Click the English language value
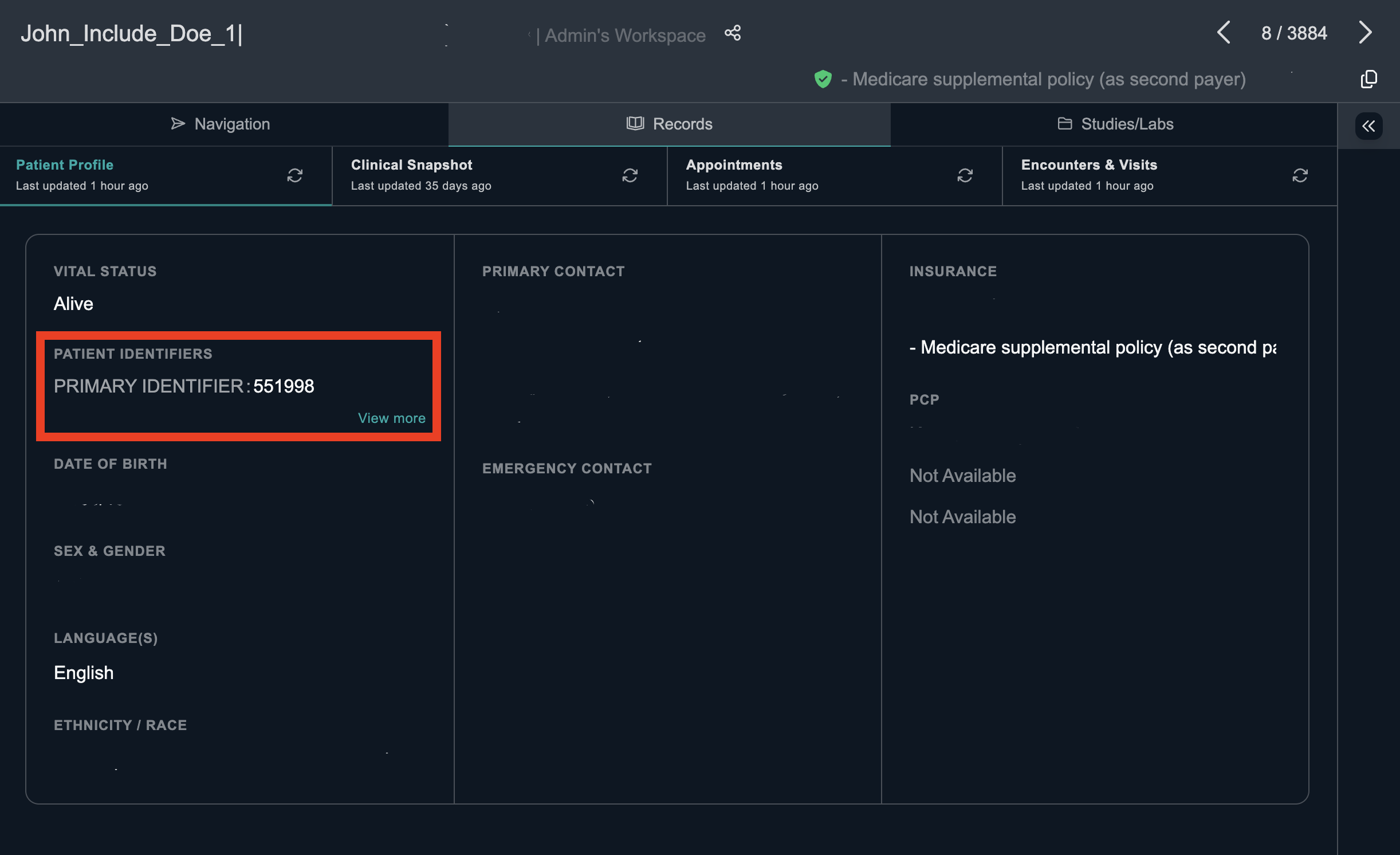This screenshot has width=1400, height=855. 84,673
